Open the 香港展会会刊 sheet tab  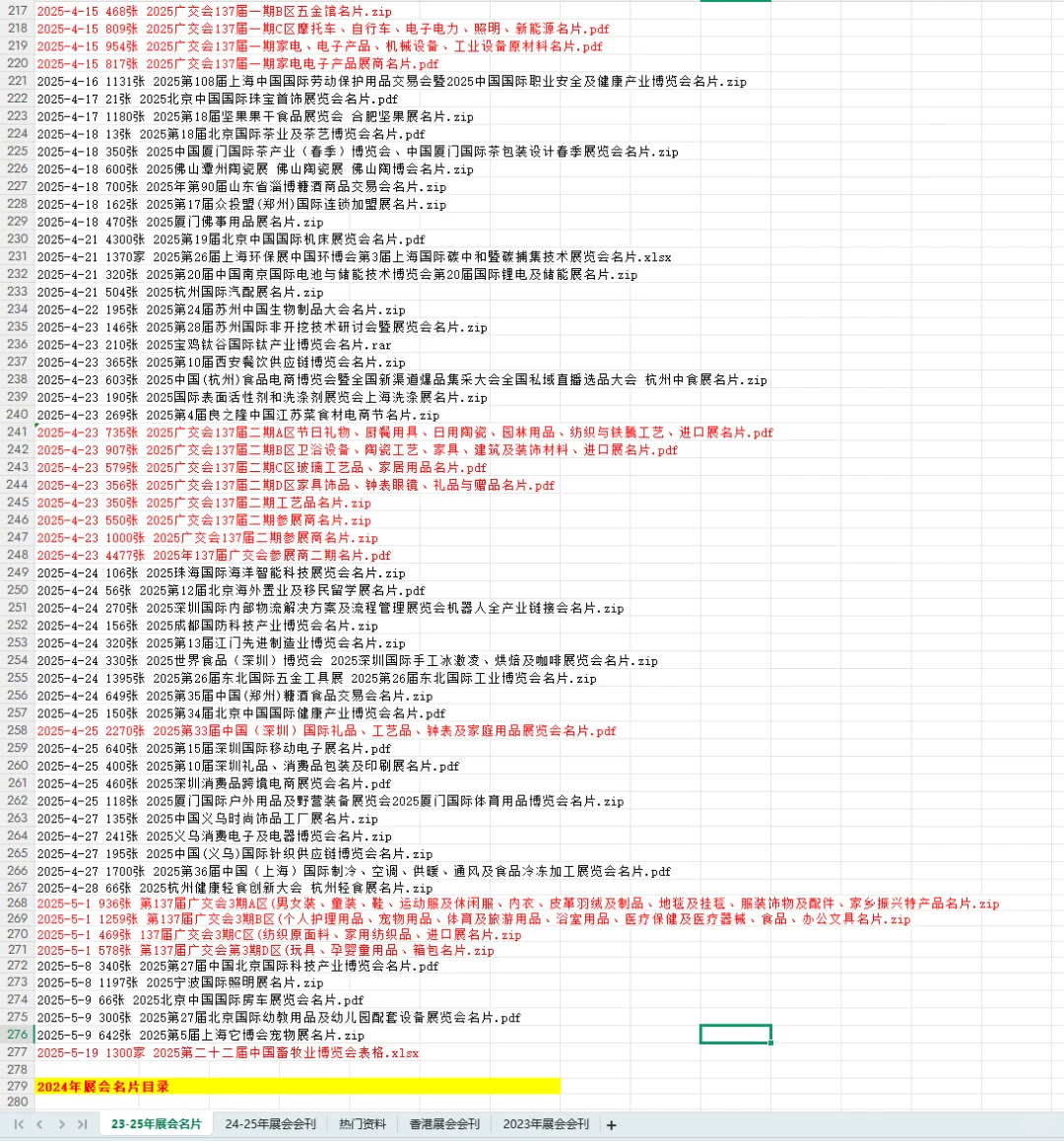click(444, 1124)
